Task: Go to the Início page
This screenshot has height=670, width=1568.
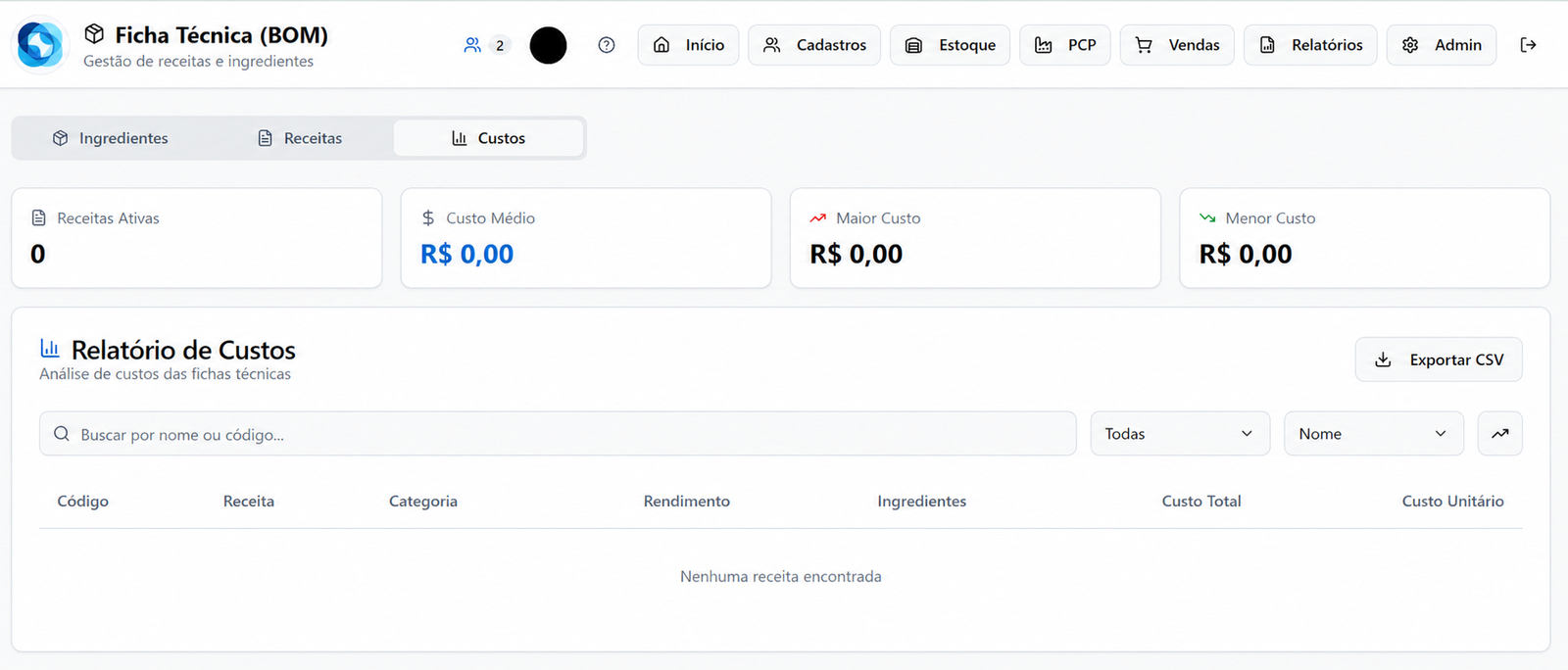Action: pyautogui.click(x=689, y=45)
